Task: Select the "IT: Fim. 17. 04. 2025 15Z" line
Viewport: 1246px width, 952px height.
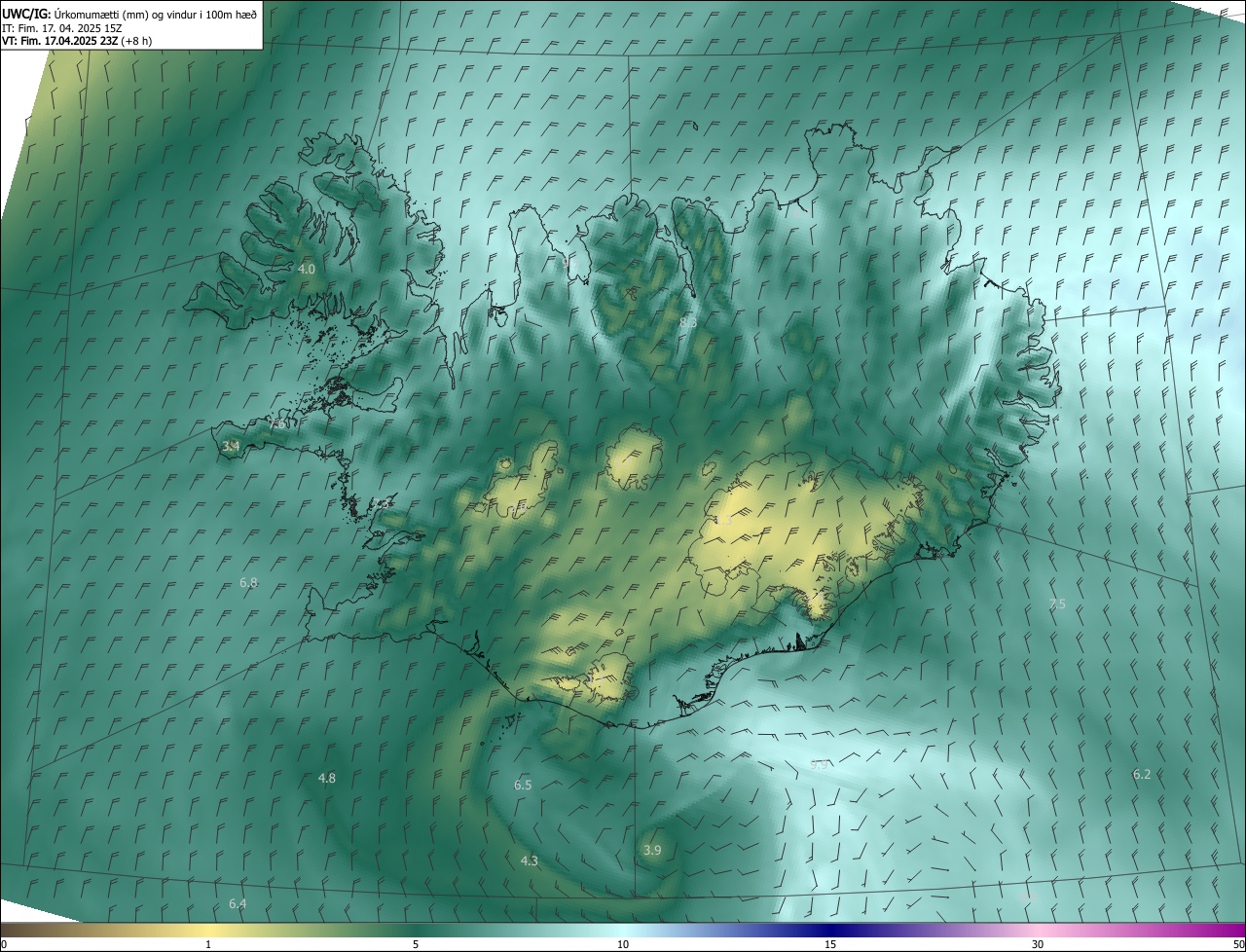Action: point(61,28)
